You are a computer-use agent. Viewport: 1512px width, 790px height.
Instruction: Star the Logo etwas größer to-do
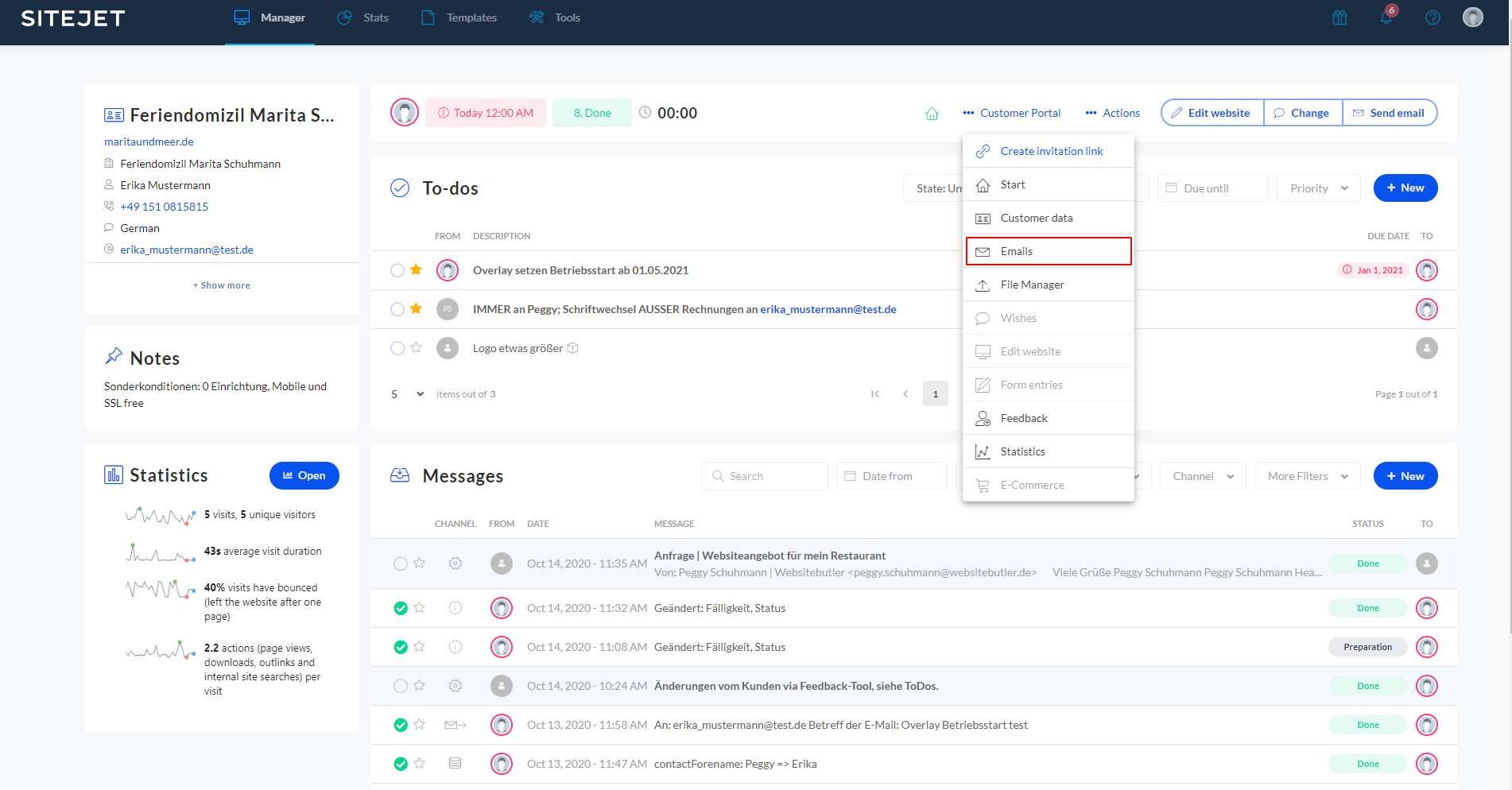pyautogui.click(x=416, y=348)
